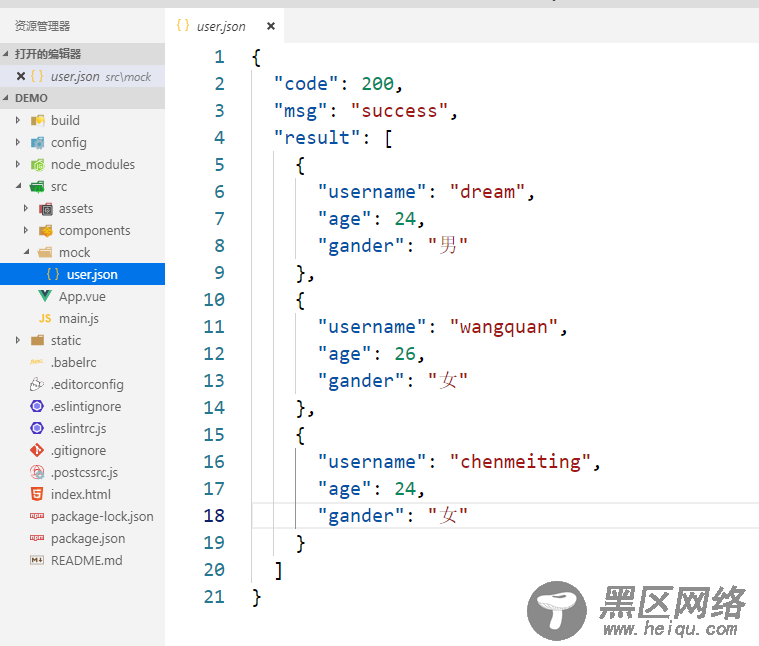The image size is (759, 646).
Task: Select the user.json editor tab
Action: 225,26
